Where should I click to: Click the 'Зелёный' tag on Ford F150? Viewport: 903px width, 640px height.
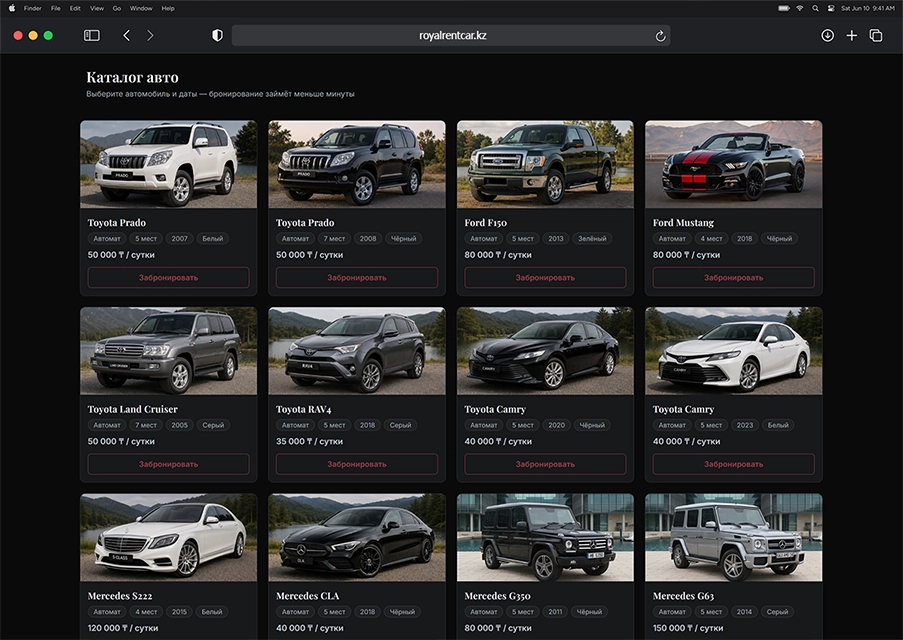click(x=592, y=238)
